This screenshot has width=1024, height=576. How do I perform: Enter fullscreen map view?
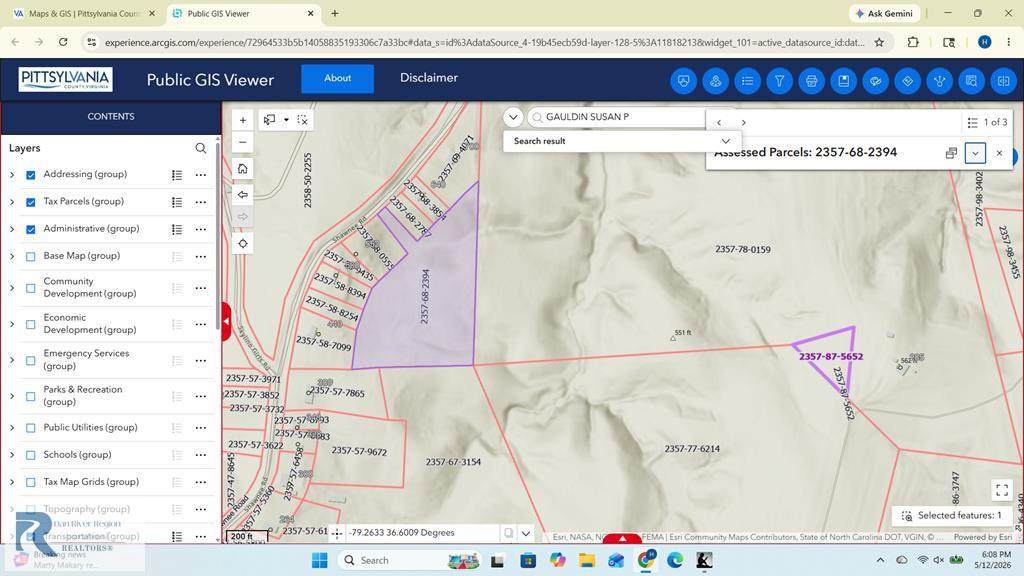pyautogui.click(x=1002, y=490)
